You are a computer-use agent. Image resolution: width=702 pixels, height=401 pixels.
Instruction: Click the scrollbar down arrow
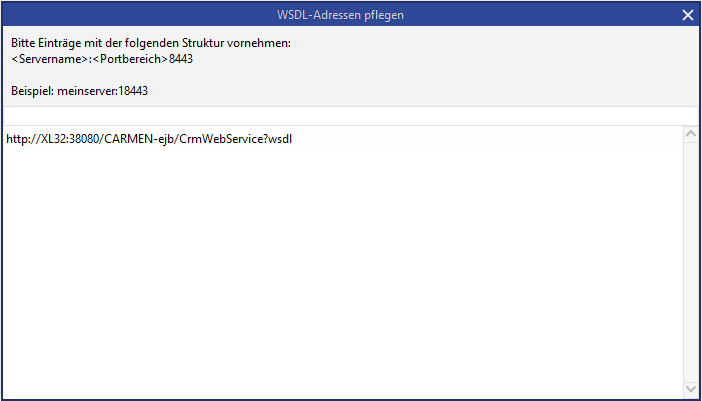pos(690,388)
